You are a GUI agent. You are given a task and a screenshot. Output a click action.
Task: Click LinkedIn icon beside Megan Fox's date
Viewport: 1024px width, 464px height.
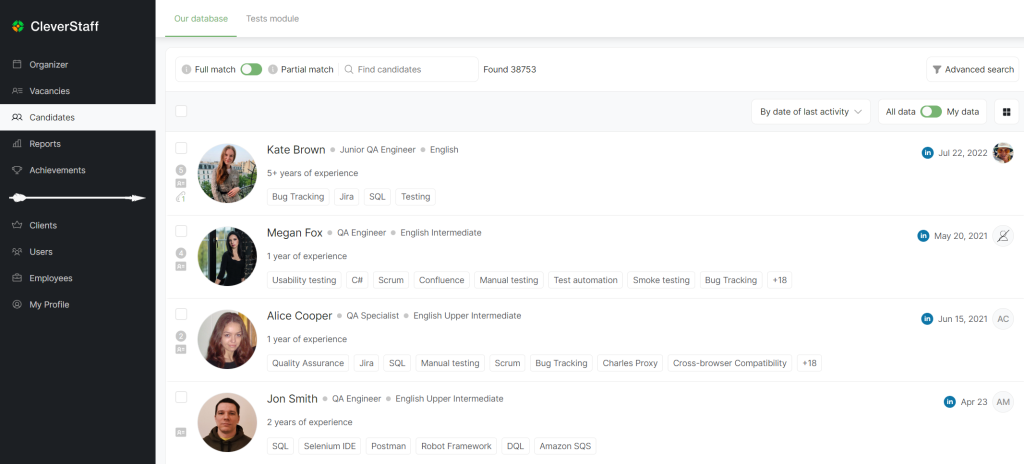pyautogui.click(x=924, y=236)
